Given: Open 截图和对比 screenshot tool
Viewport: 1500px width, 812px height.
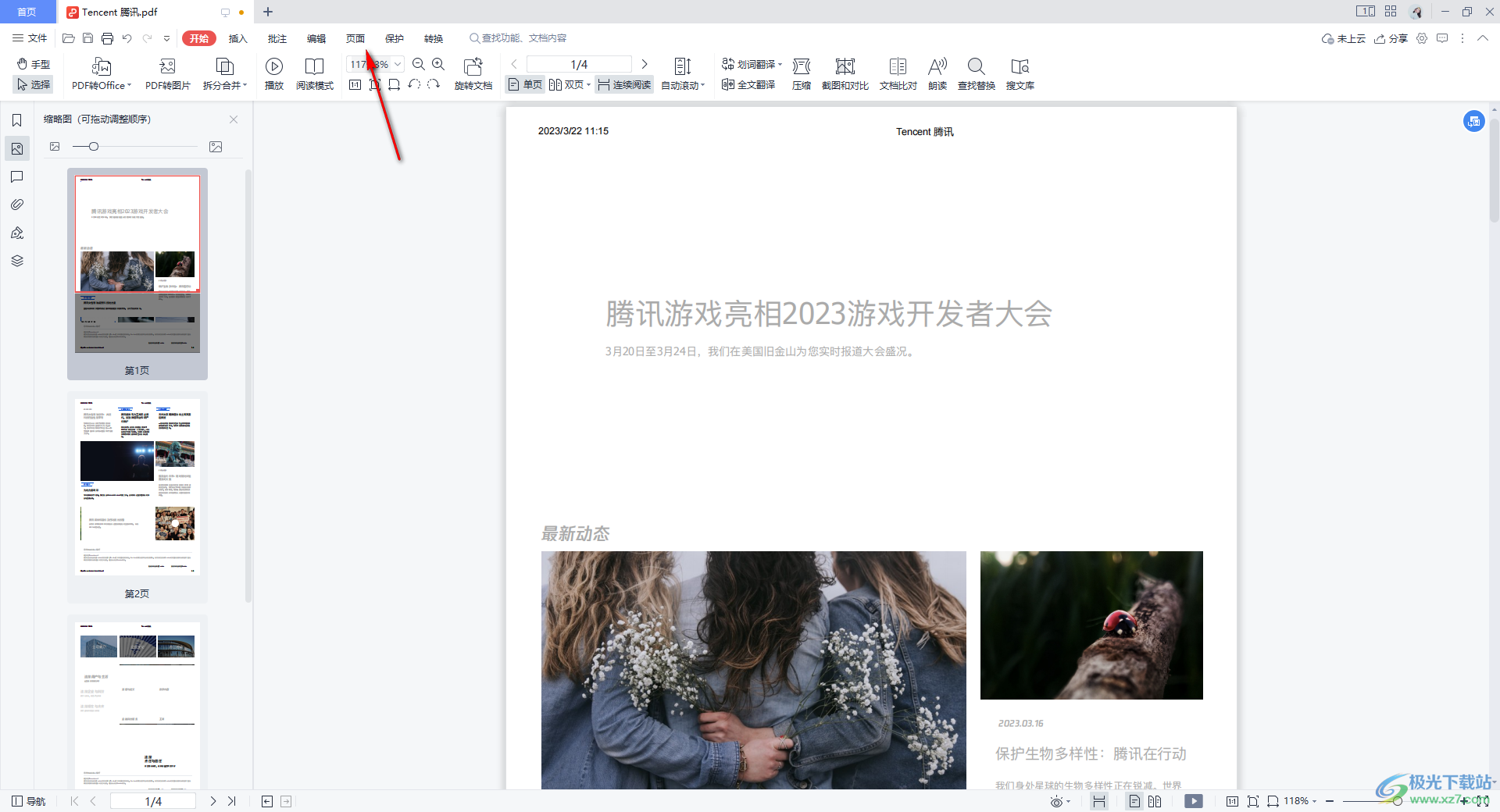Looking at the screenshot, I should coord(845,74).
